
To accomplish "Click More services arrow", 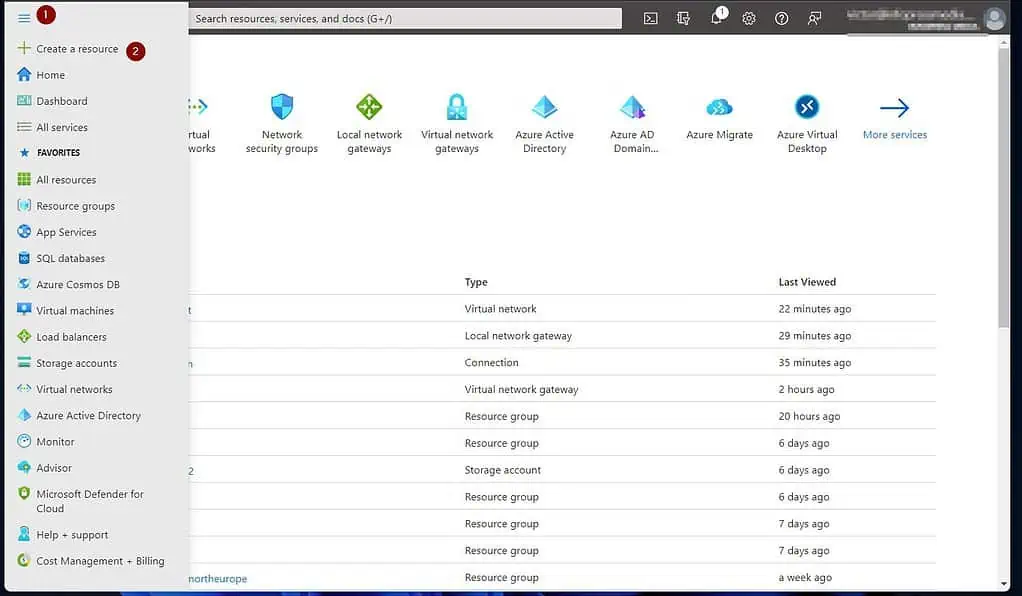I will pos(894,108).
